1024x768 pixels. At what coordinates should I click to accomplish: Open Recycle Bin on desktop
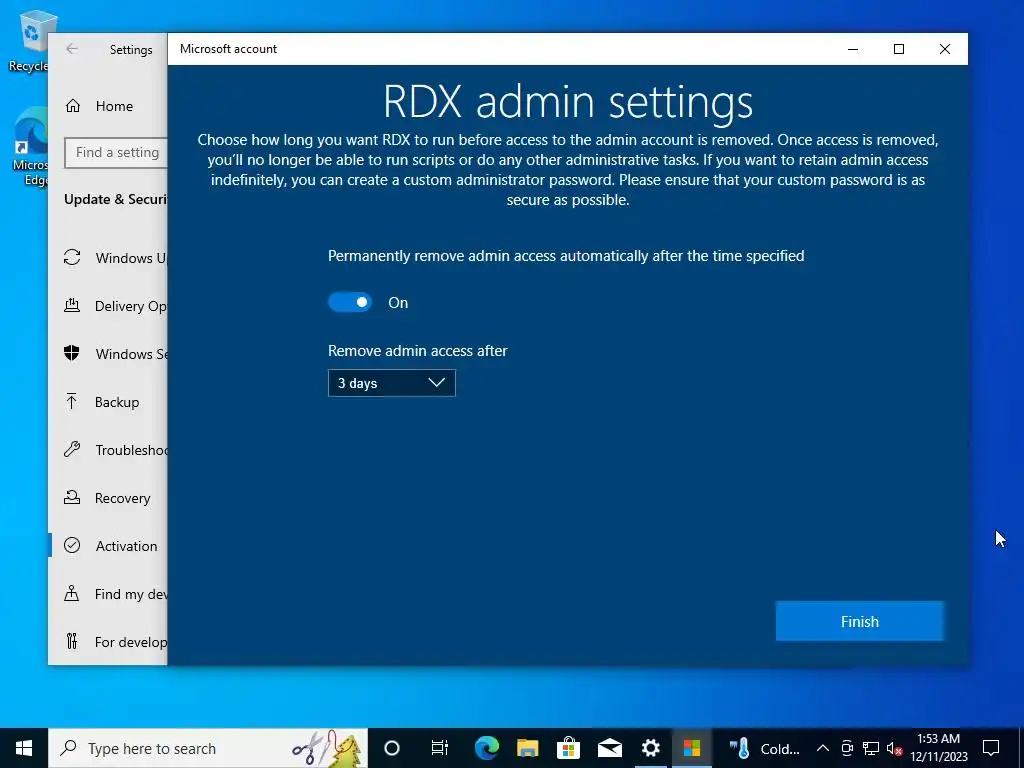click(28, 40)
